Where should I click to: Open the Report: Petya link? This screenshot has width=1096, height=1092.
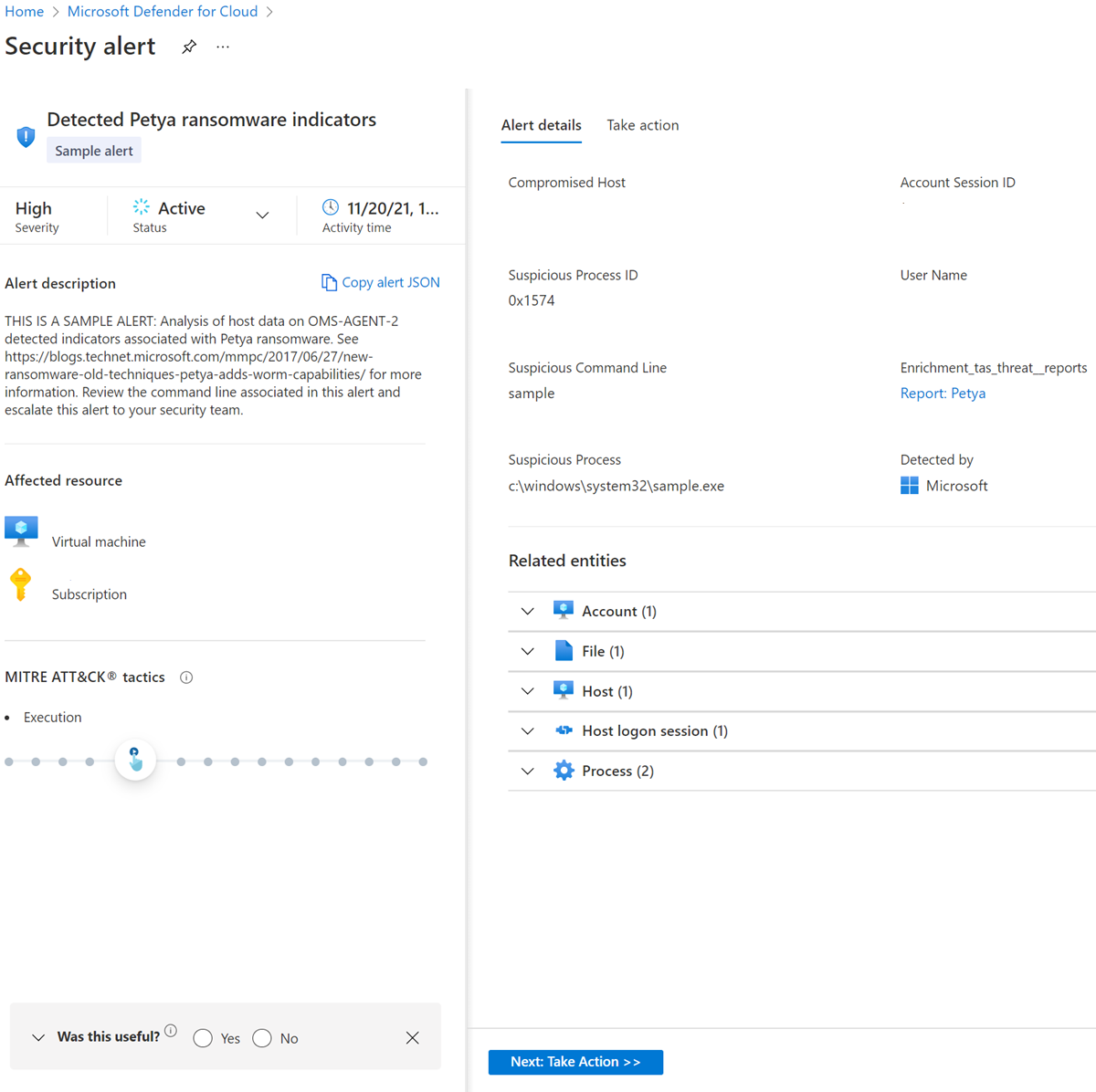[943, 393]
